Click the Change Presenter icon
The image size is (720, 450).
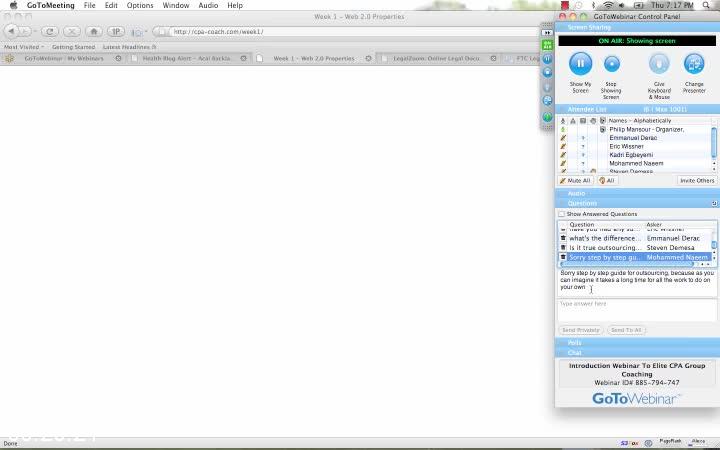tap(694, 64)
